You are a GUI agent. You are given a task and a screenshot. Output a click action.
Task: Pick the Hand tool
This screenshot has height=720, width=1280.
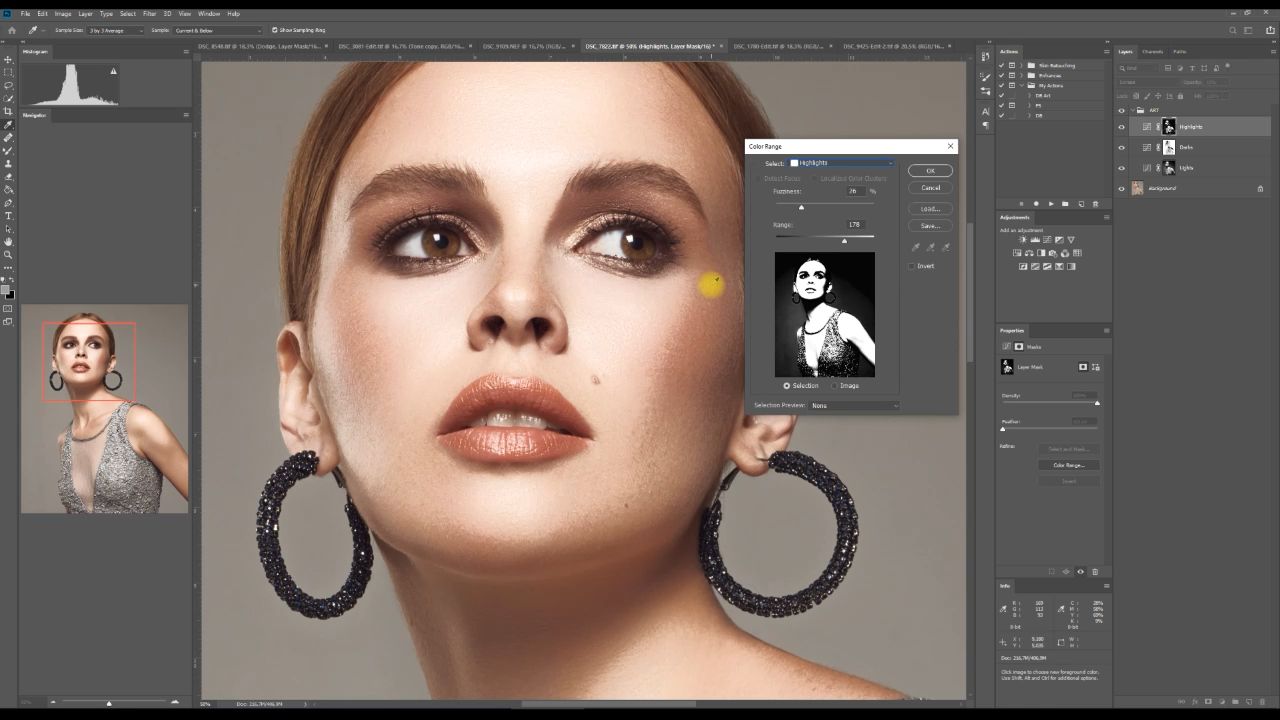[x=8, y=241]
